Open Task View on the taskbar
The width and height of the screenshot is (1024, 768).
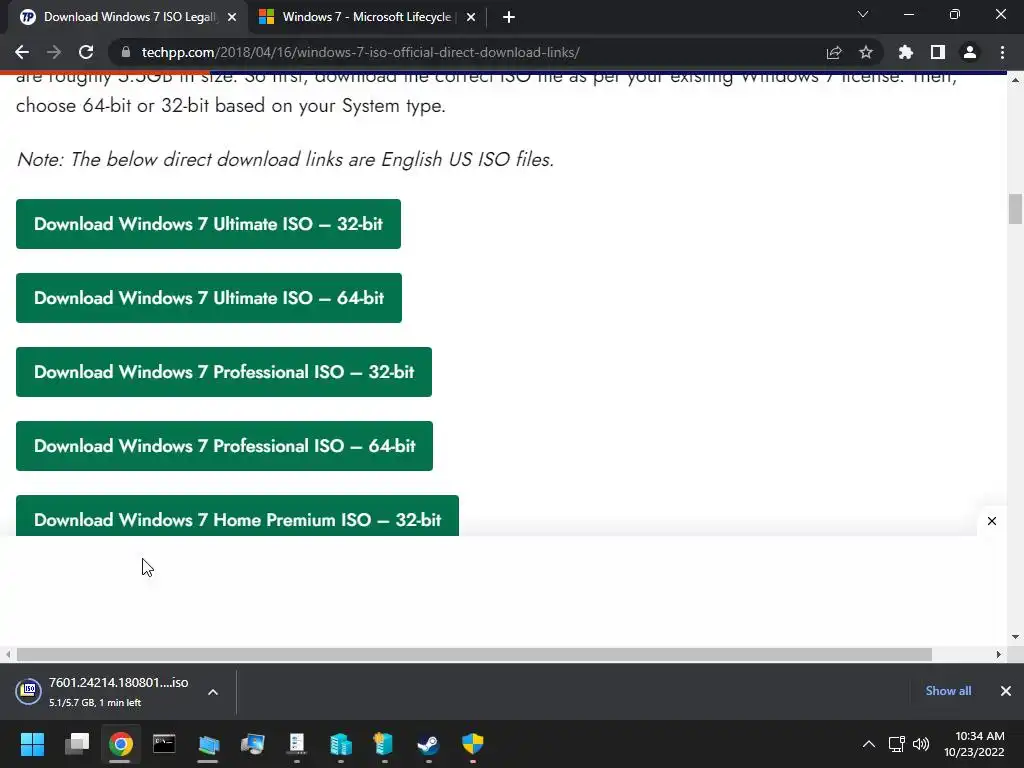pyautogui.click(x=76, y=744)
